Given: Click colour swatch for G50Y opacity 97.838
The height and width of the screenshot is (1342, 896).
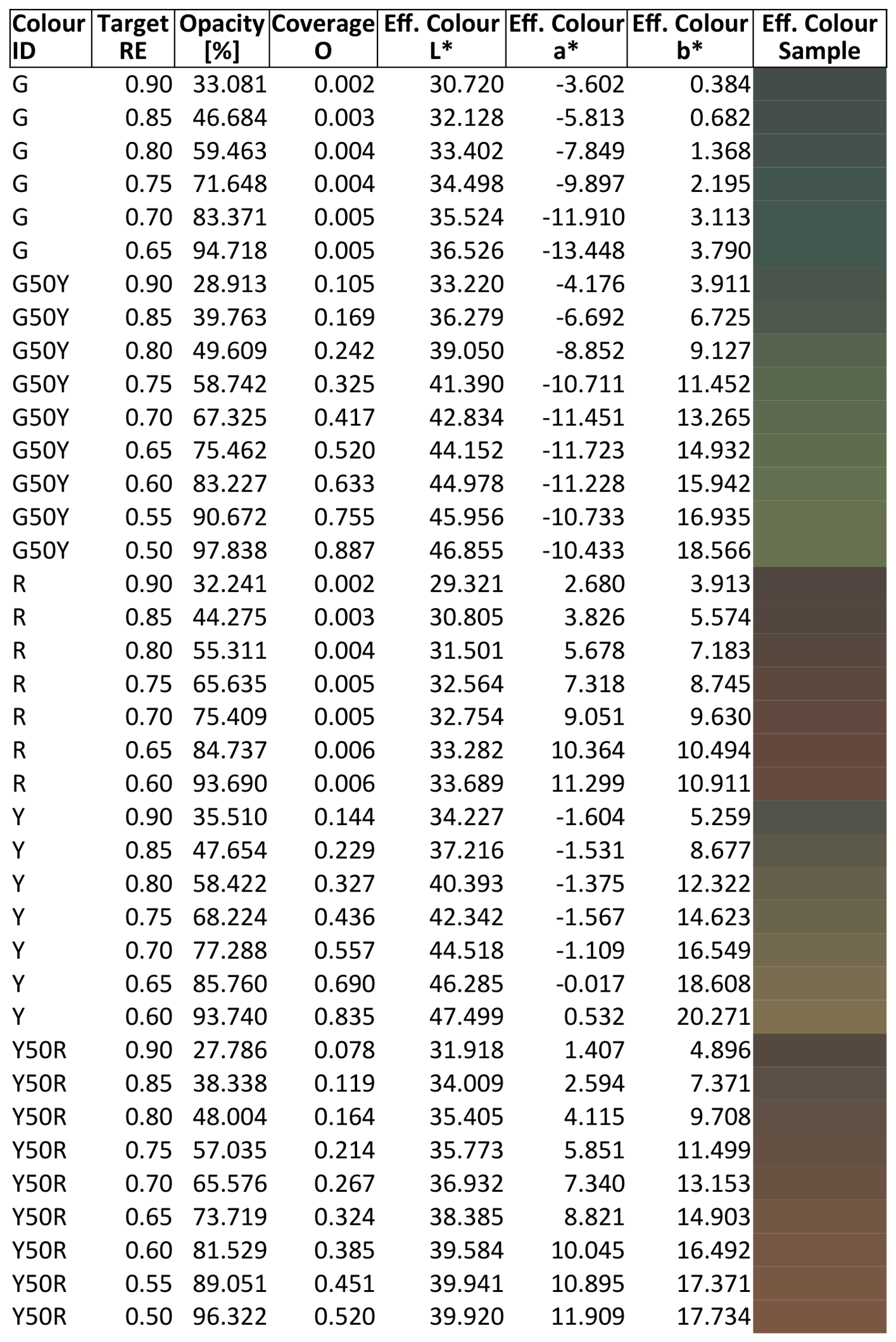Looking at the screenshot, I should pos(819,550).
